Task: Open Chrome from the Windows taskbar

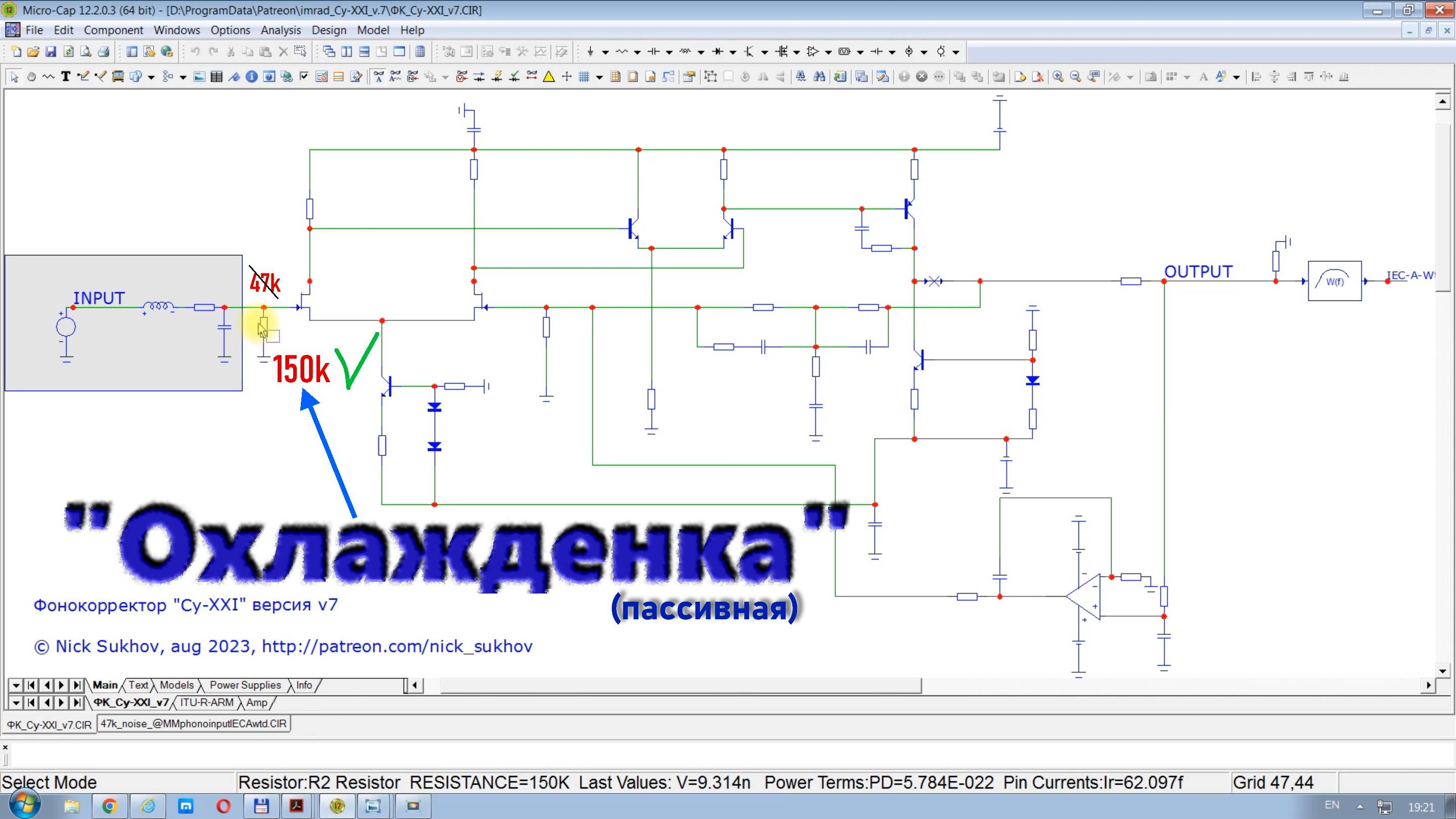Action: click(x=110, y=806)
